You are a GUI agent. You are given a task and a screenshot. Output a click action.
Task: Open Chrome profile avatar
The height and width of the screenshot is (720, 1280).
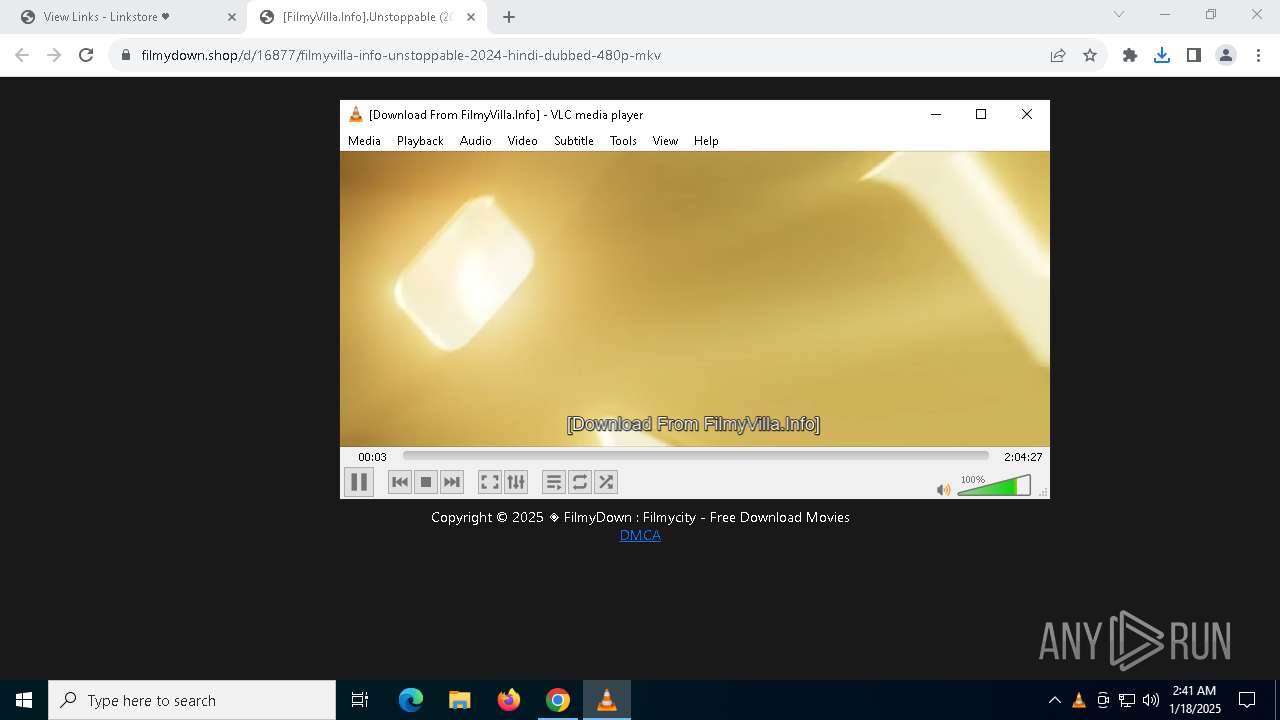[1226, 55]
